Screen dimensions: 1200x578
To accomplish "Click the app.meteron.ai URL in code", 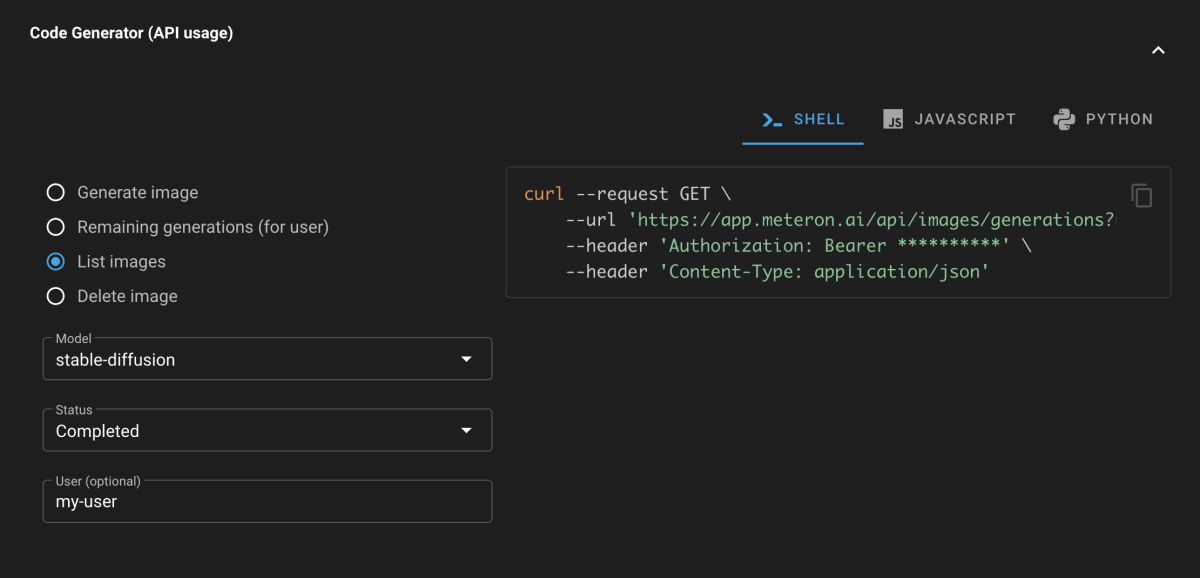I will point(870,220).
